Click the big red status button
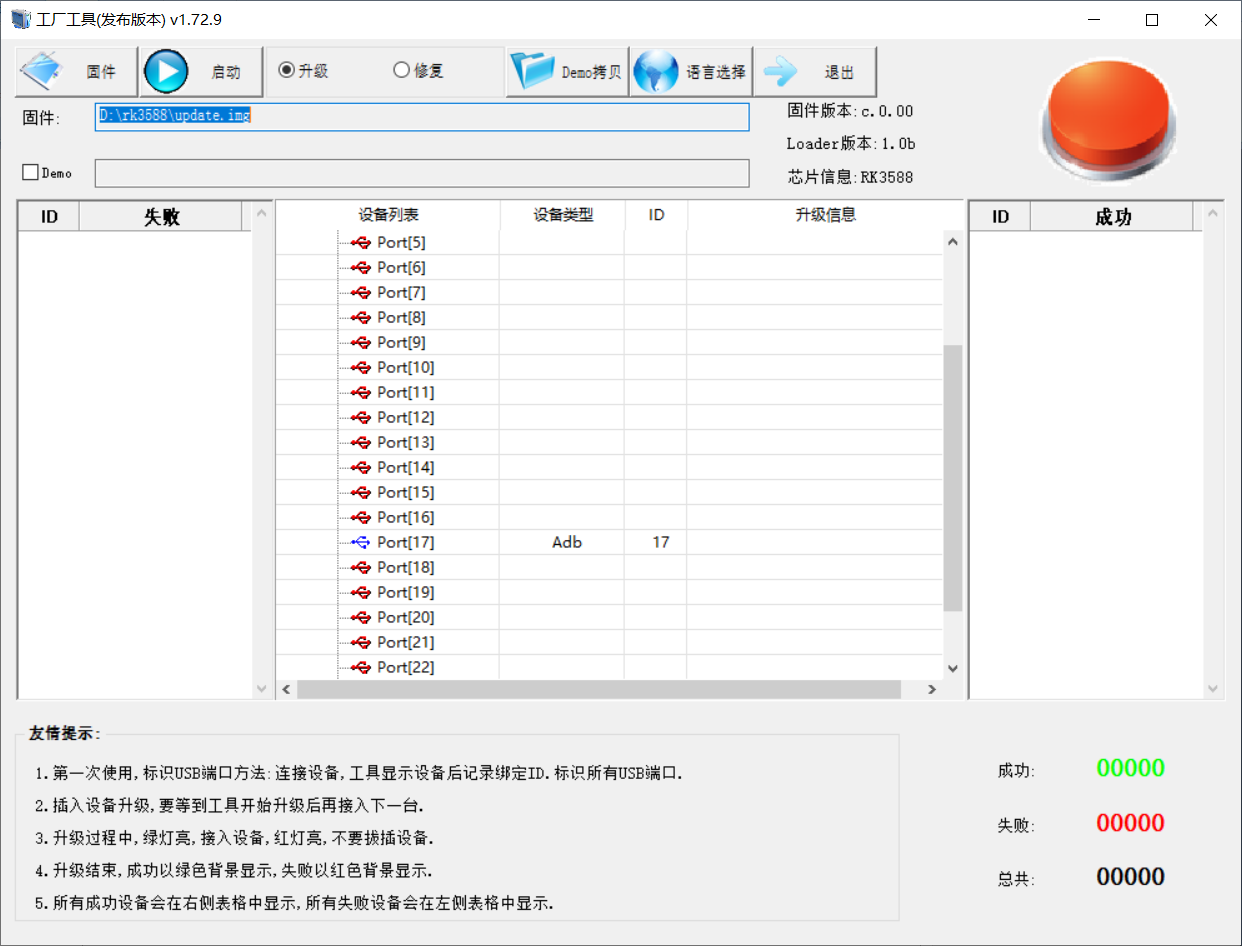 pos(1106,119)
